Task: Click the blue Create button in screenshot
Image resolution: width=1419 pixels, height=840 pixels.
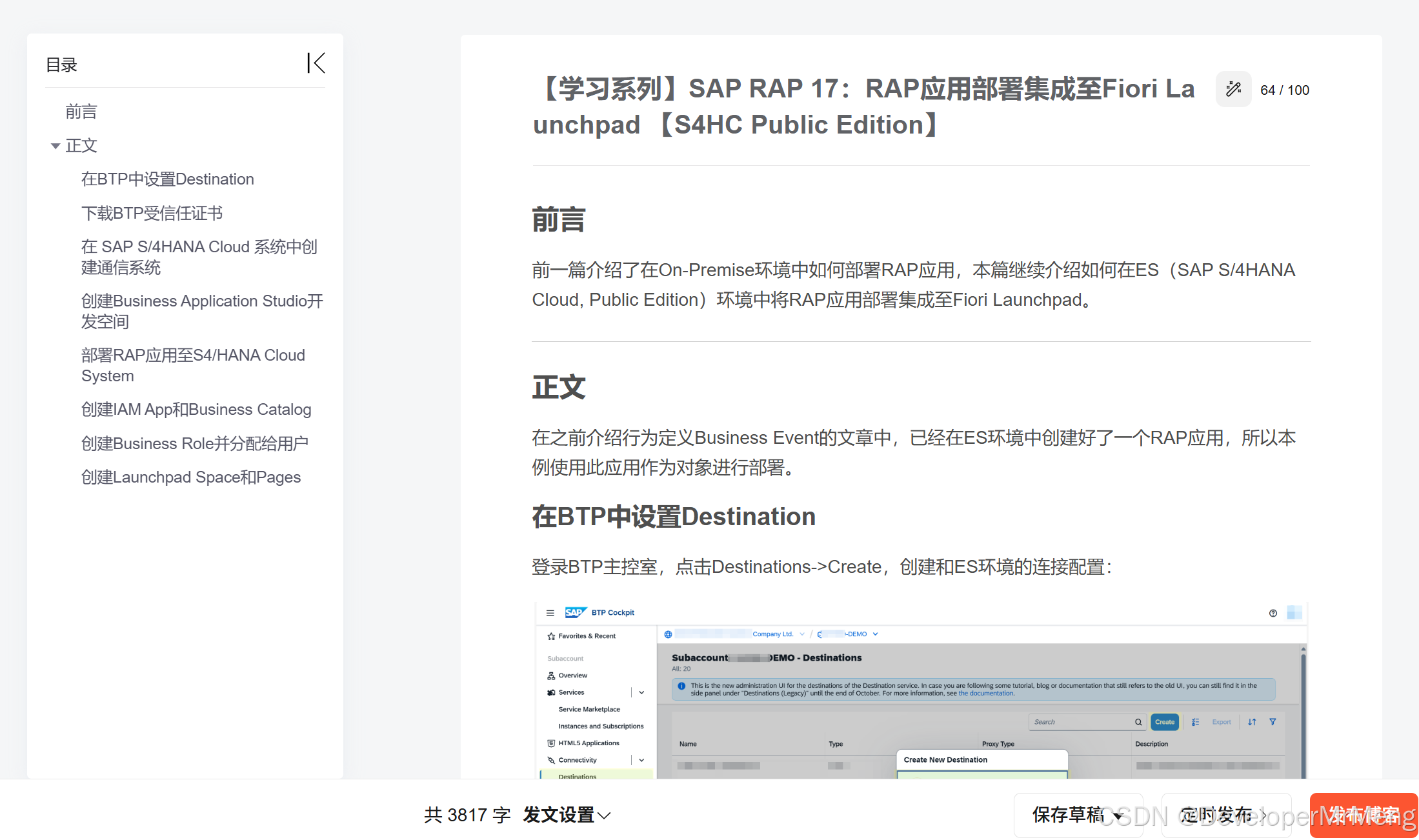Action: 1164,722
